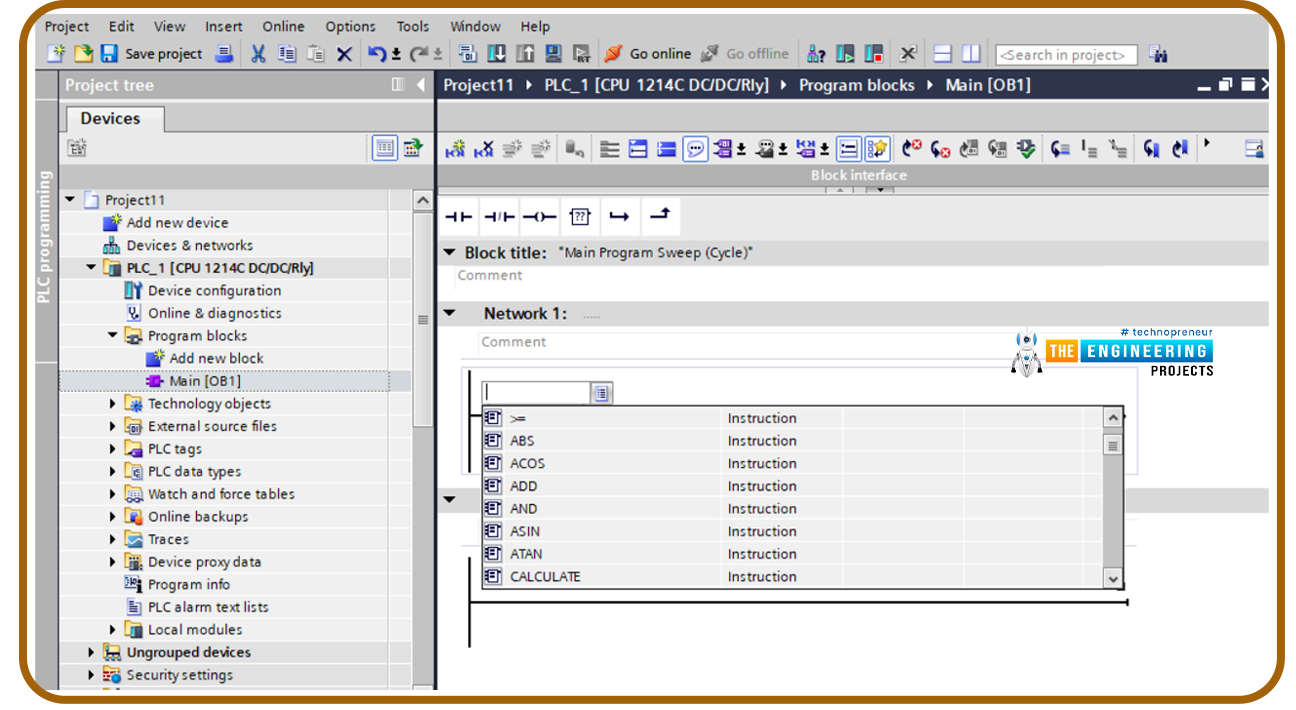Image resolution: width=1296 pixels, height=710 pixels.
Task: Click the Open project icon
Action: point(83,54)
